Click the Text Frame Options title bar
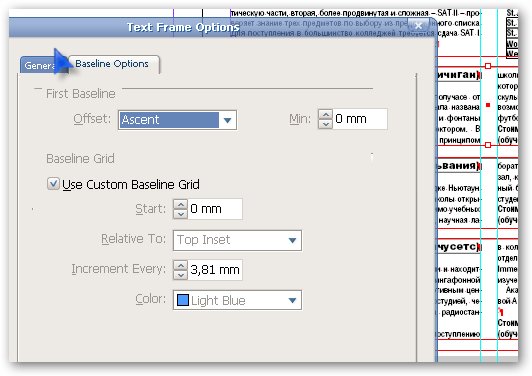The width and height of the screenshot is (532, 376). coord(183,27)
